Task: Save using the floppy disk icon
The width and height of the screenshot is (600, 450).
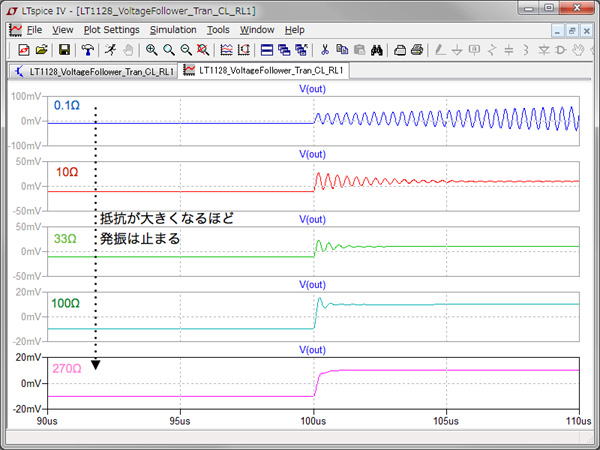Action: point(65,49)
